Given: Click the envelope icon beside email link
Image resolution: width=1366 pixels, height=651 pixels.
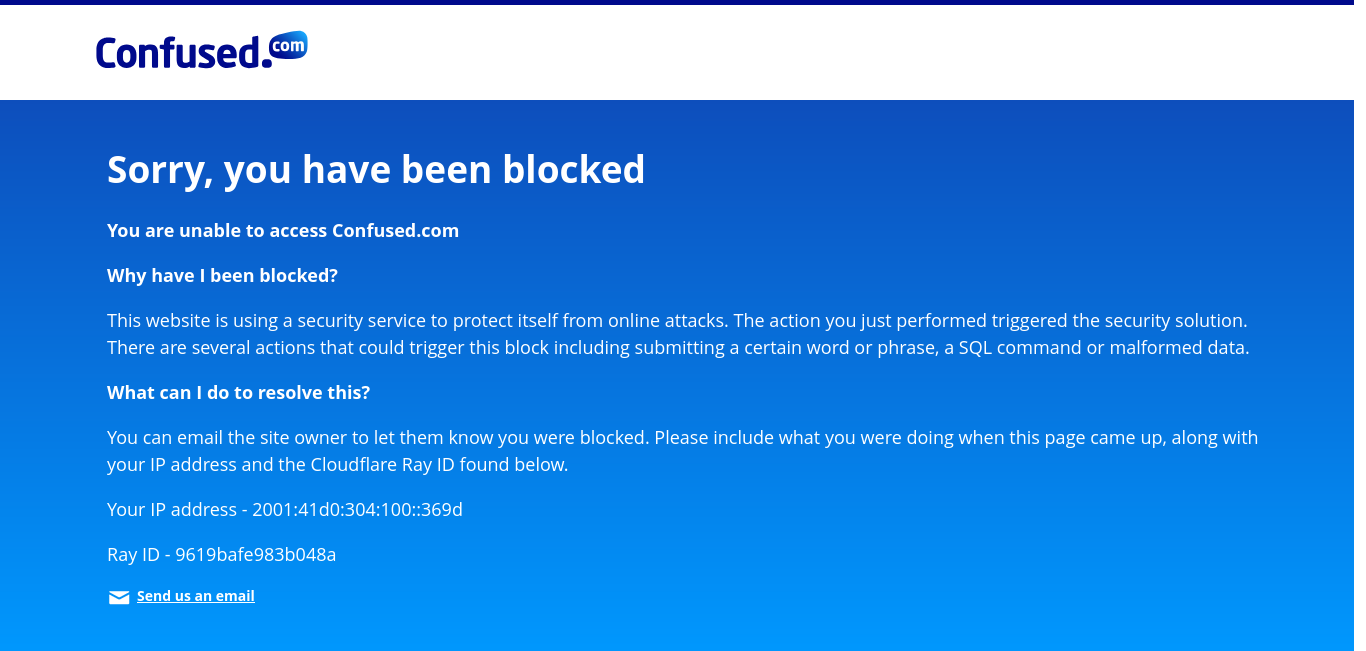Looking at the screenshot, I should coord(119,598).
